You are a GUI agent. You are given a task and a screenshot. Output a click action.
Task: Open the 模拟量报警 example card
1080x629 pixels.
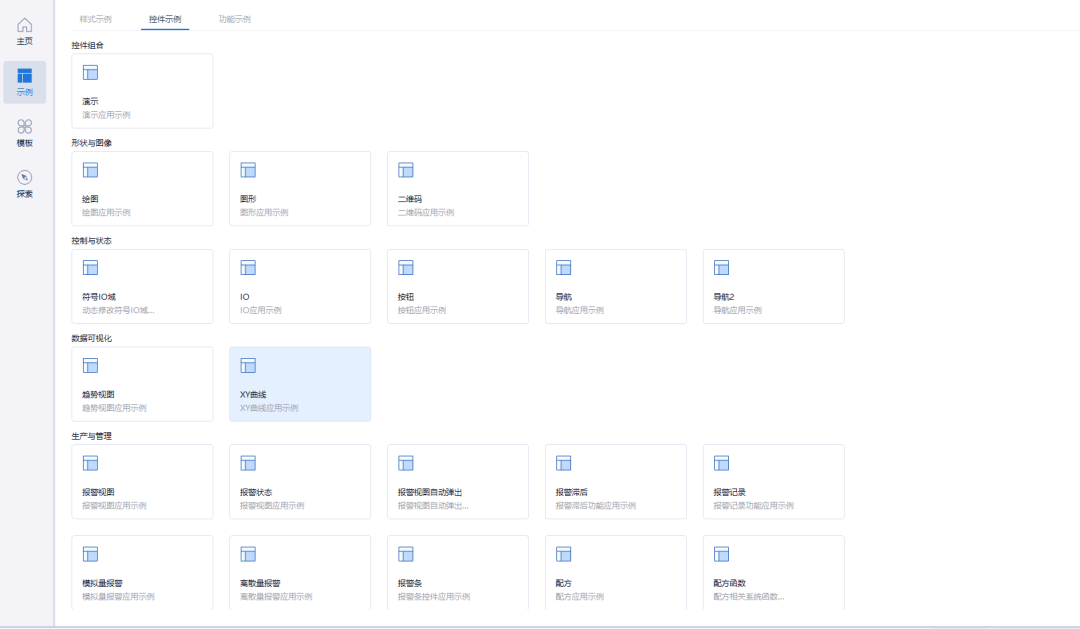click(x=142, y=573)
